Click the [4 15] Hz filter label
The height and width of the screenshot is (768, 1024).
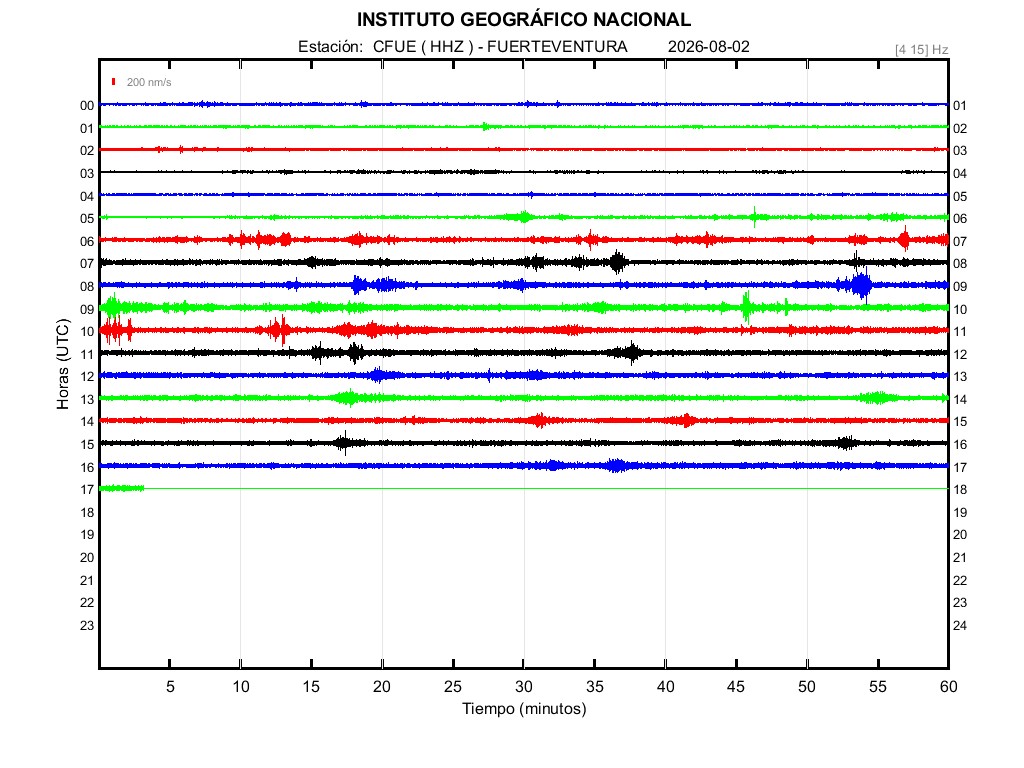(x=921, y=50)
